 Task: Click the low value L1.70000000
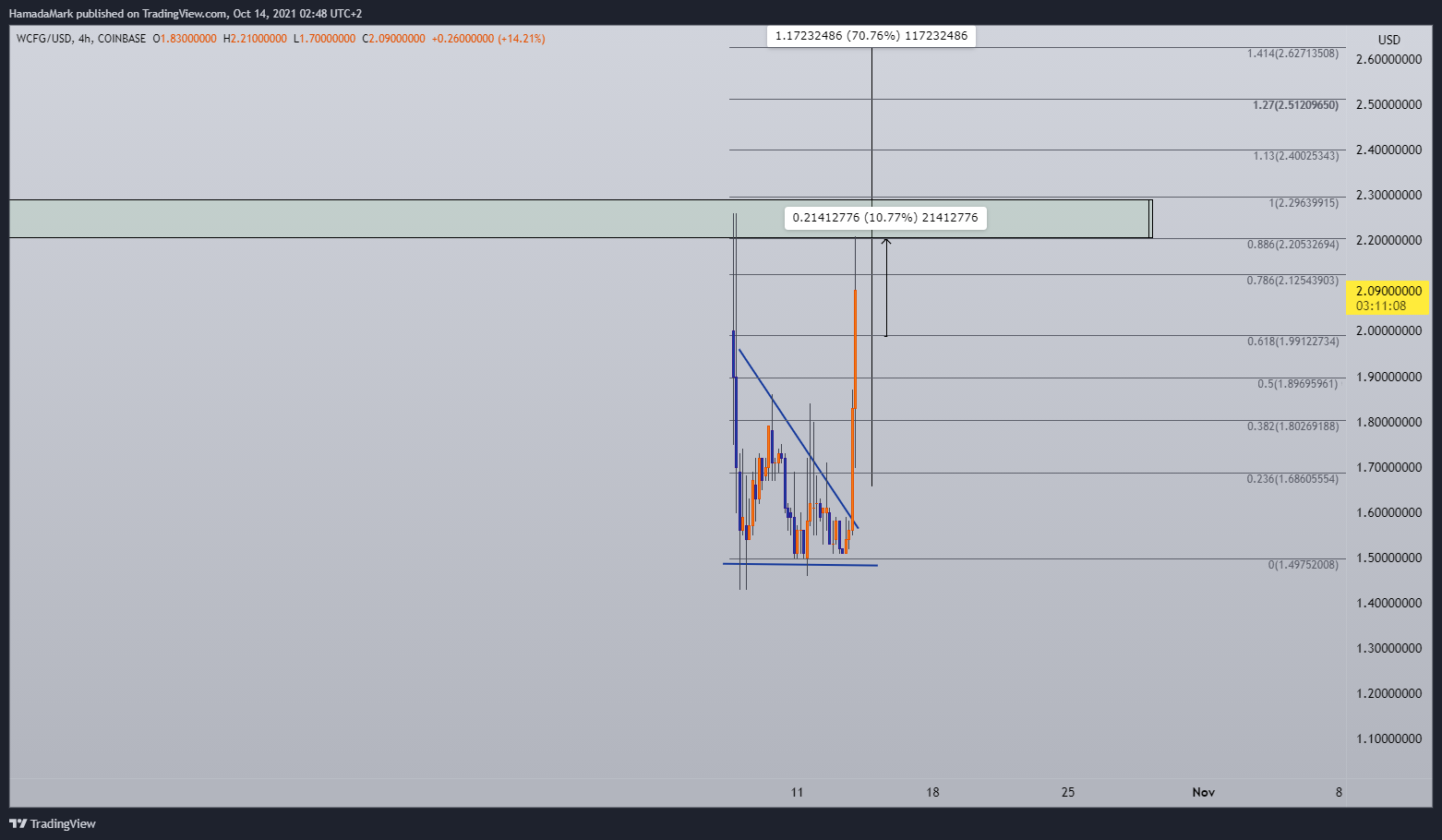[324, 39]
